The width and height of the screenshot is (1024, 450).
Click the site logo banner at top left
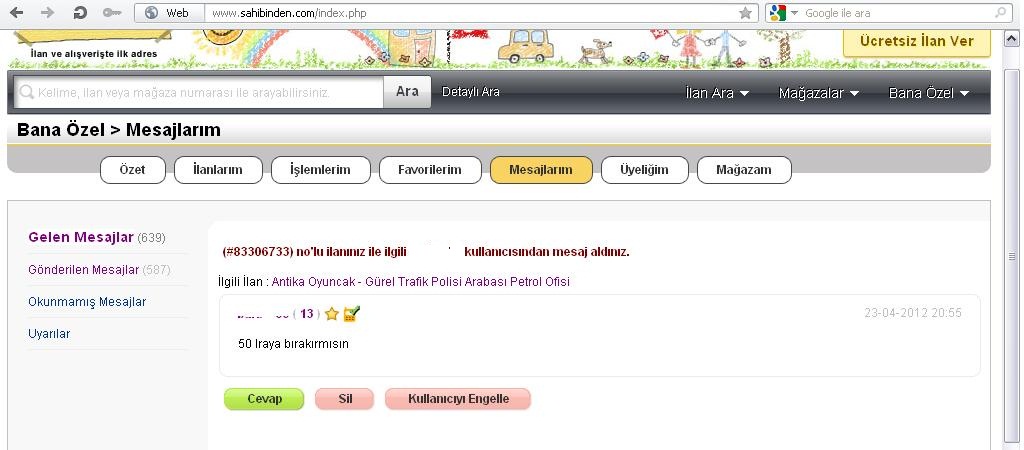pyautogui.click(x=93, y=46)
